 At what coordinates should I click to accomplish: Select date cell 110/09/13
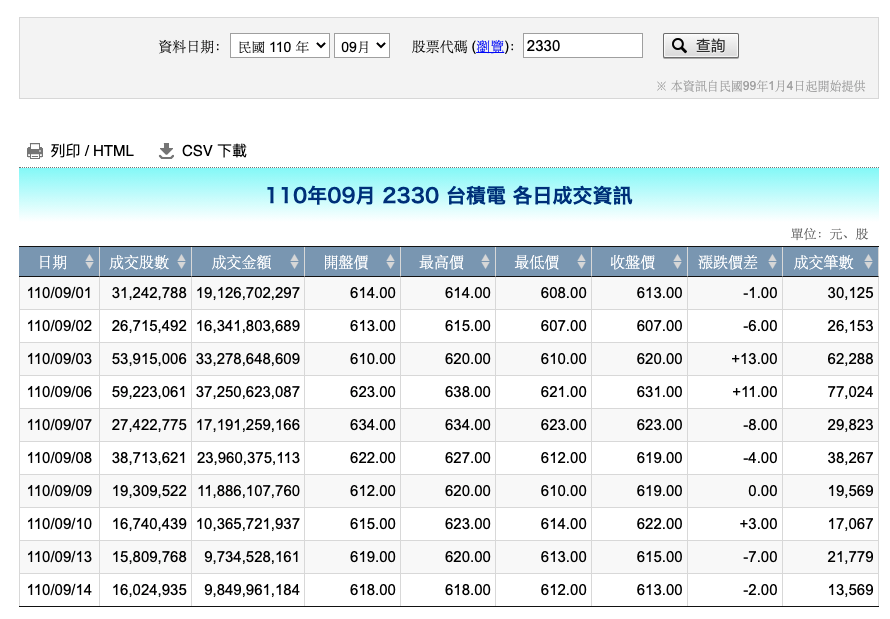pyautogui.click(x=59, y=557)
